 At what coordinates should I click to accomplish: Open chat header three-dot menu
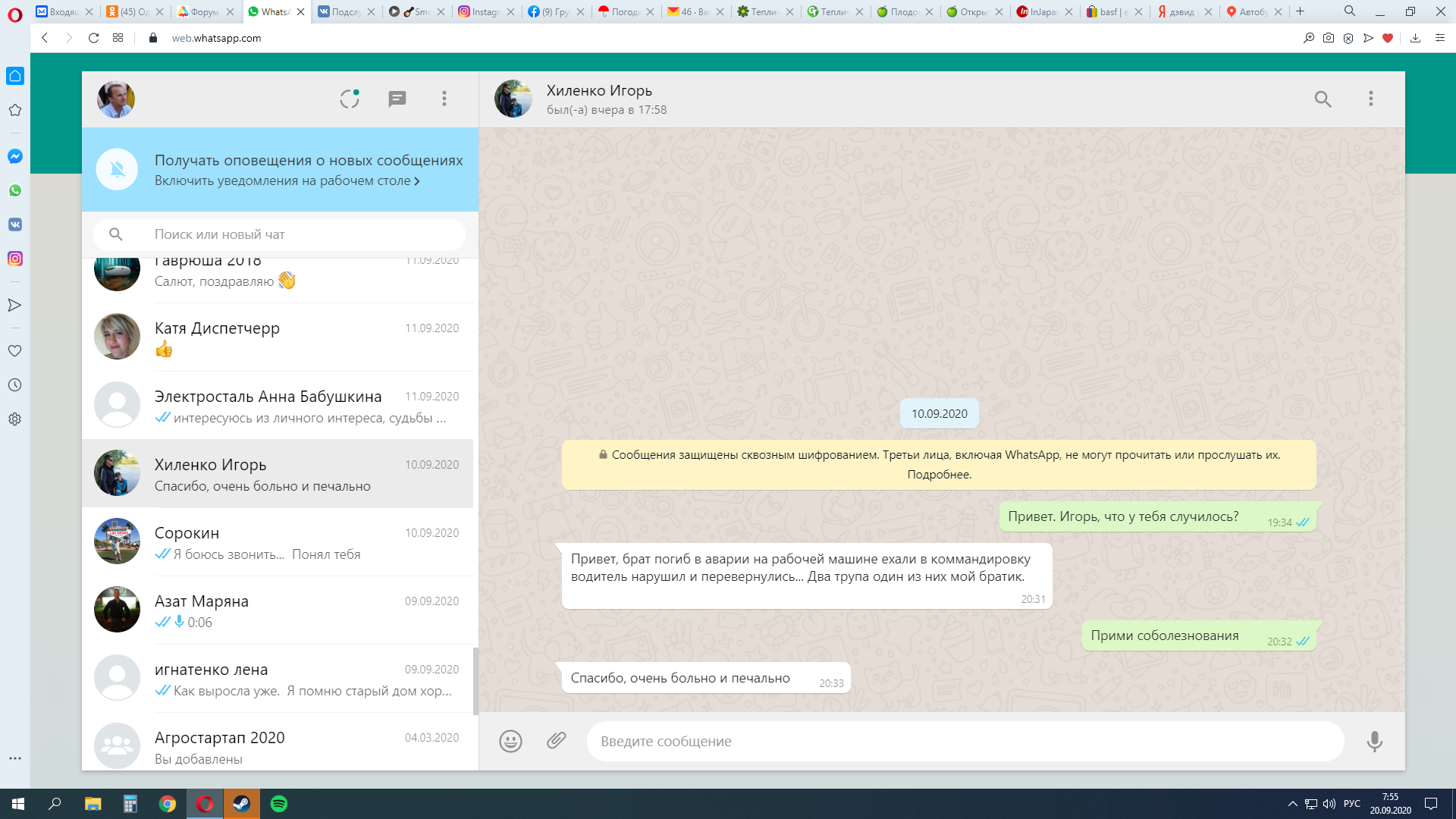click(1370, 99)
